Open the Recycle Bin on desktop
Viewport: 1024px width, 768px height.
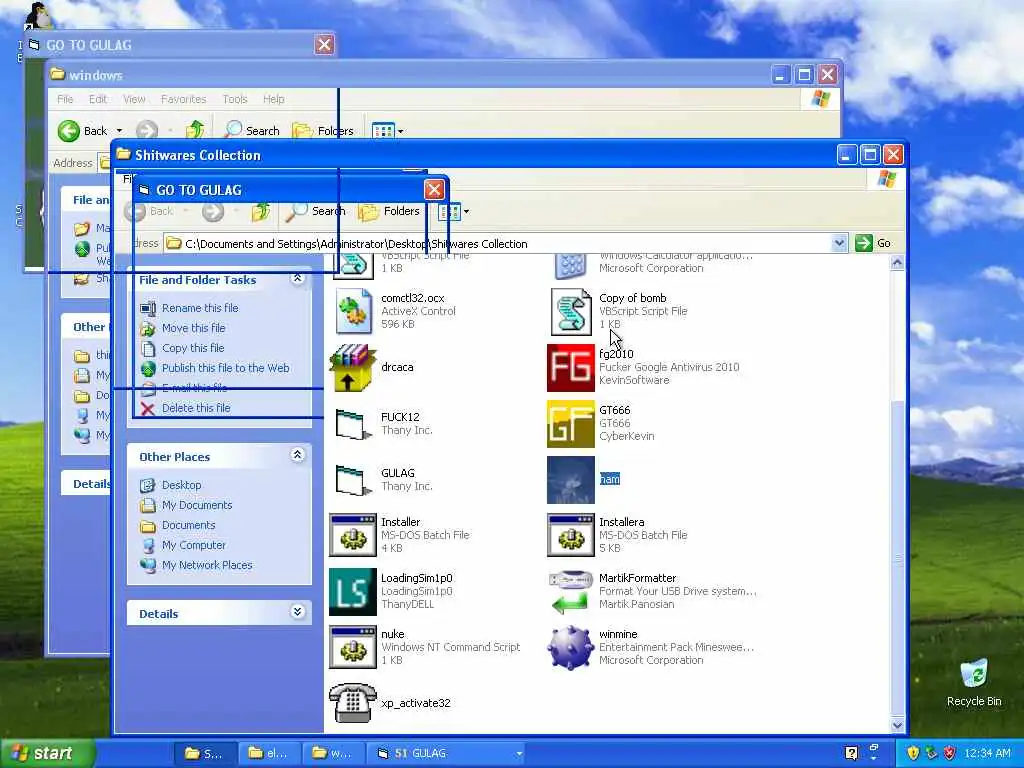click(x=974, y=682)
